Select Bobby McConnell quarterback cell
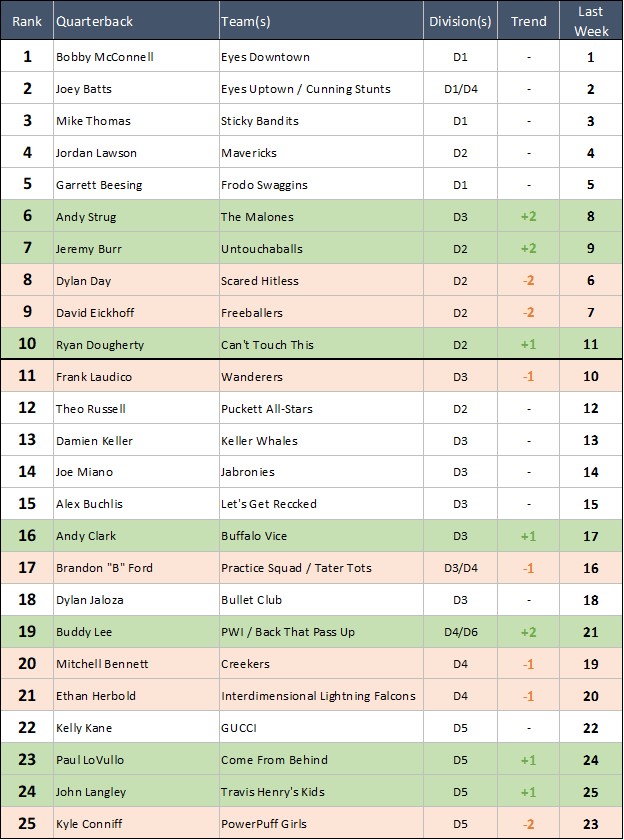The image size is (624, 840). tap(105, 57)
